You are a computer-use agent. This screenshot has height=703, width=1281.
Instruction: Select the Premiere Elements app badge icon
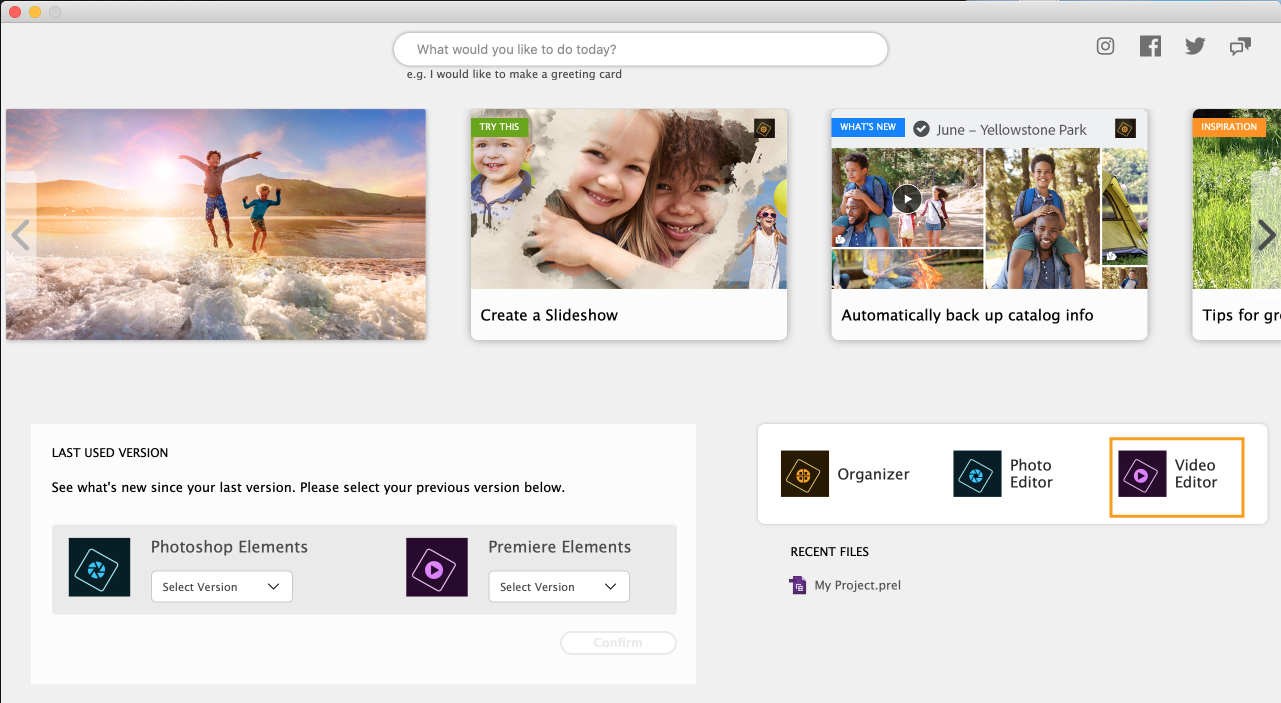click(x=436, y=567)
